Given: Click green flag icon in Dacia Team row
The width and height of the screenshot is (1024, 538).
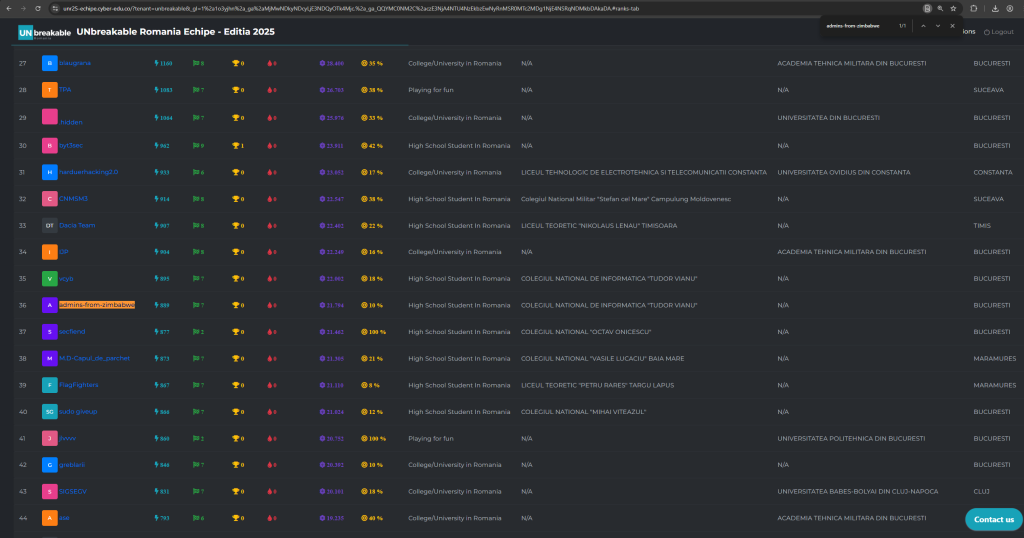Looking at the screenshot, I should pyautogui.click(x=197, y=225).
